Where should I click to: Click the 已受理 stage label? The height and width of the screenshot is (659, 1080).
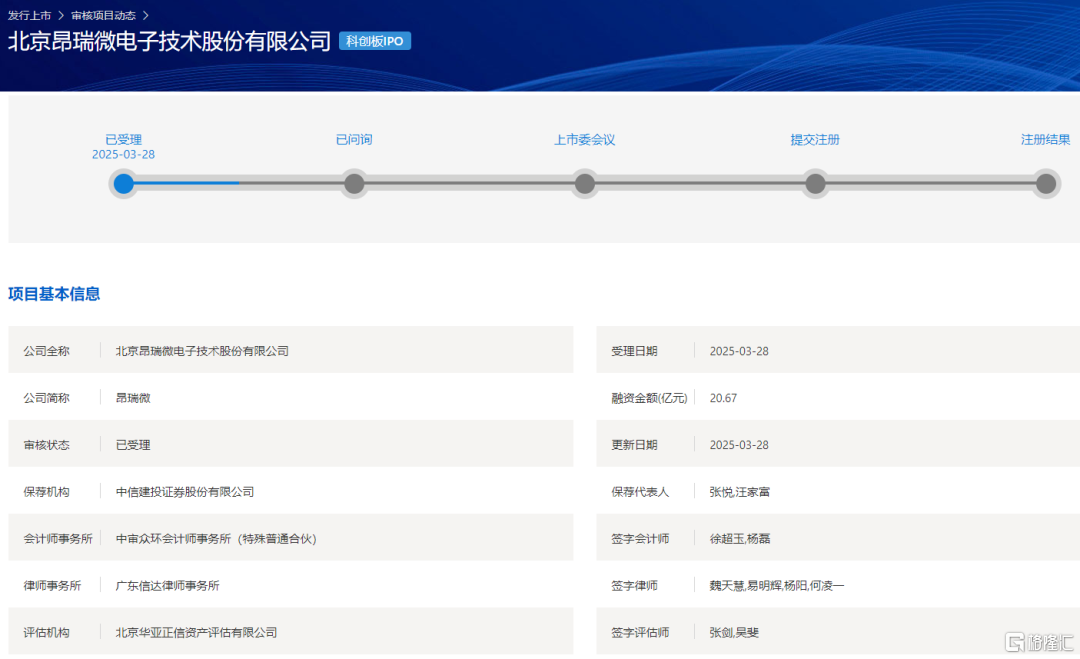coord(123,140)
